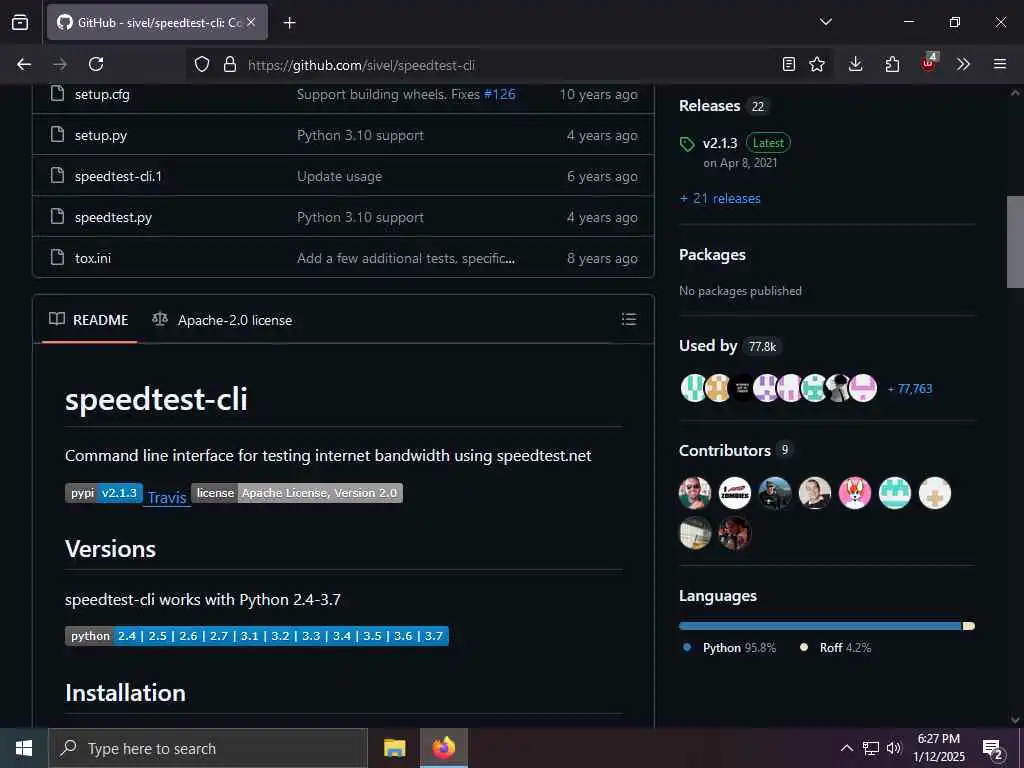Open Firefox View icon in tab bar
Viewport: 1024px width, 768px height.
[x=20, y=22]
